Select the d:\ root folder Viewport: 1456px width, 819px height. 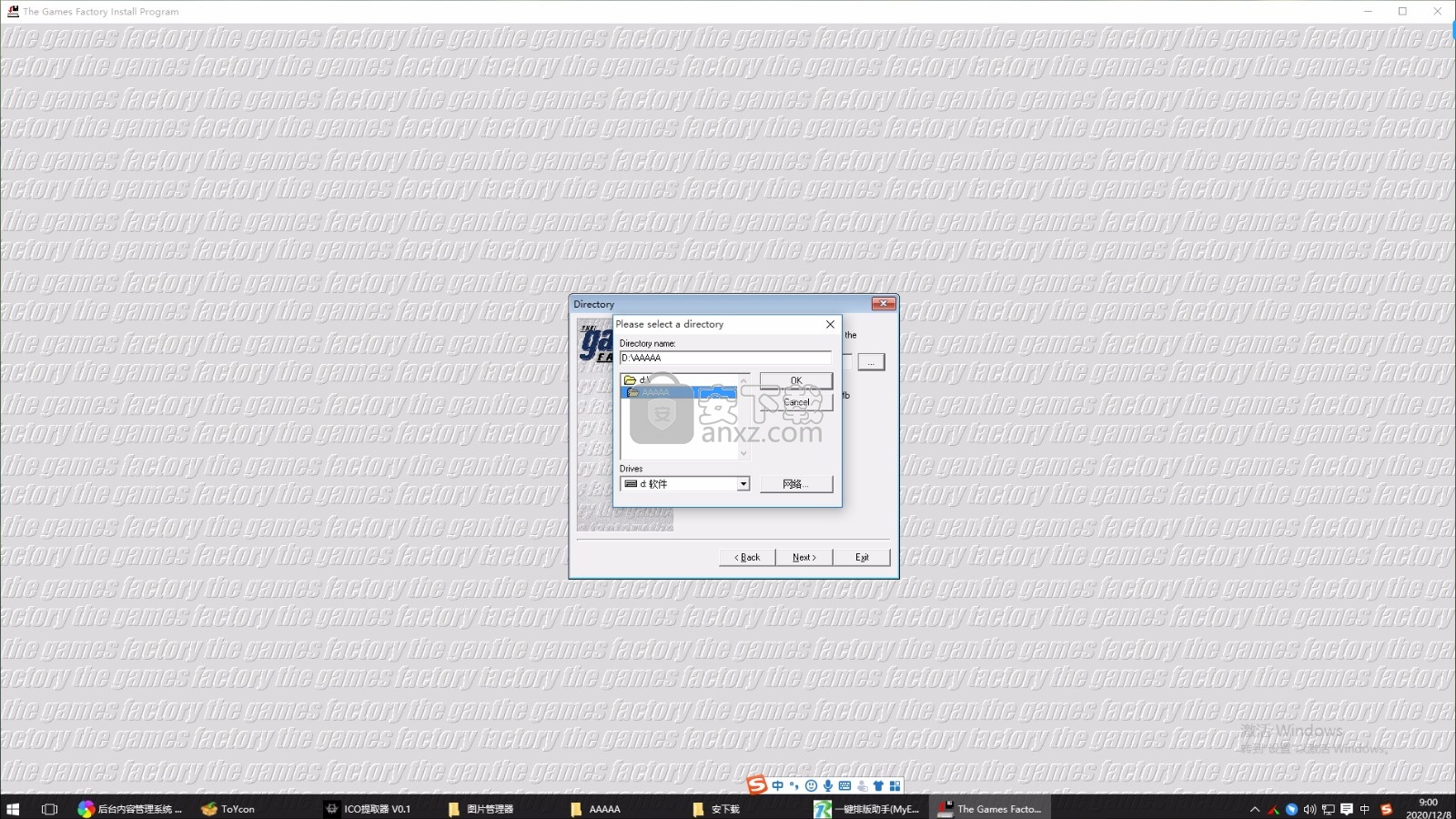click(x=678, y=379)
